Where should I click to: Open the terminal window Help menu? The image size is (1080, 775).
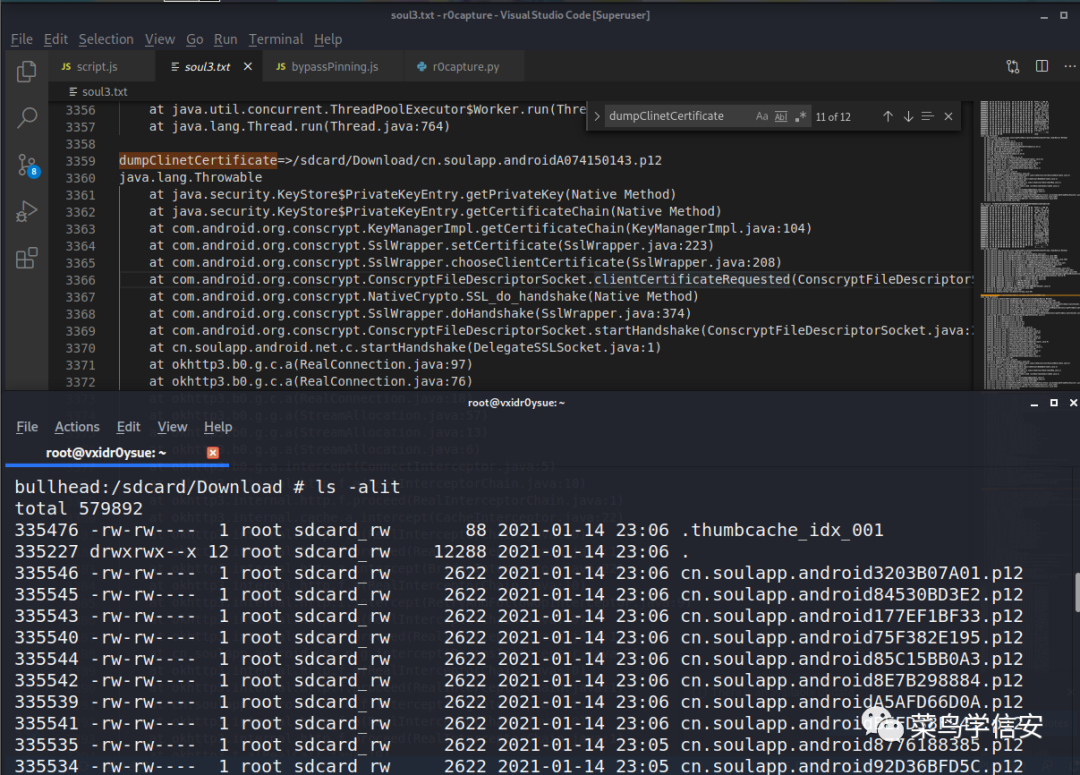coord(218,426)
